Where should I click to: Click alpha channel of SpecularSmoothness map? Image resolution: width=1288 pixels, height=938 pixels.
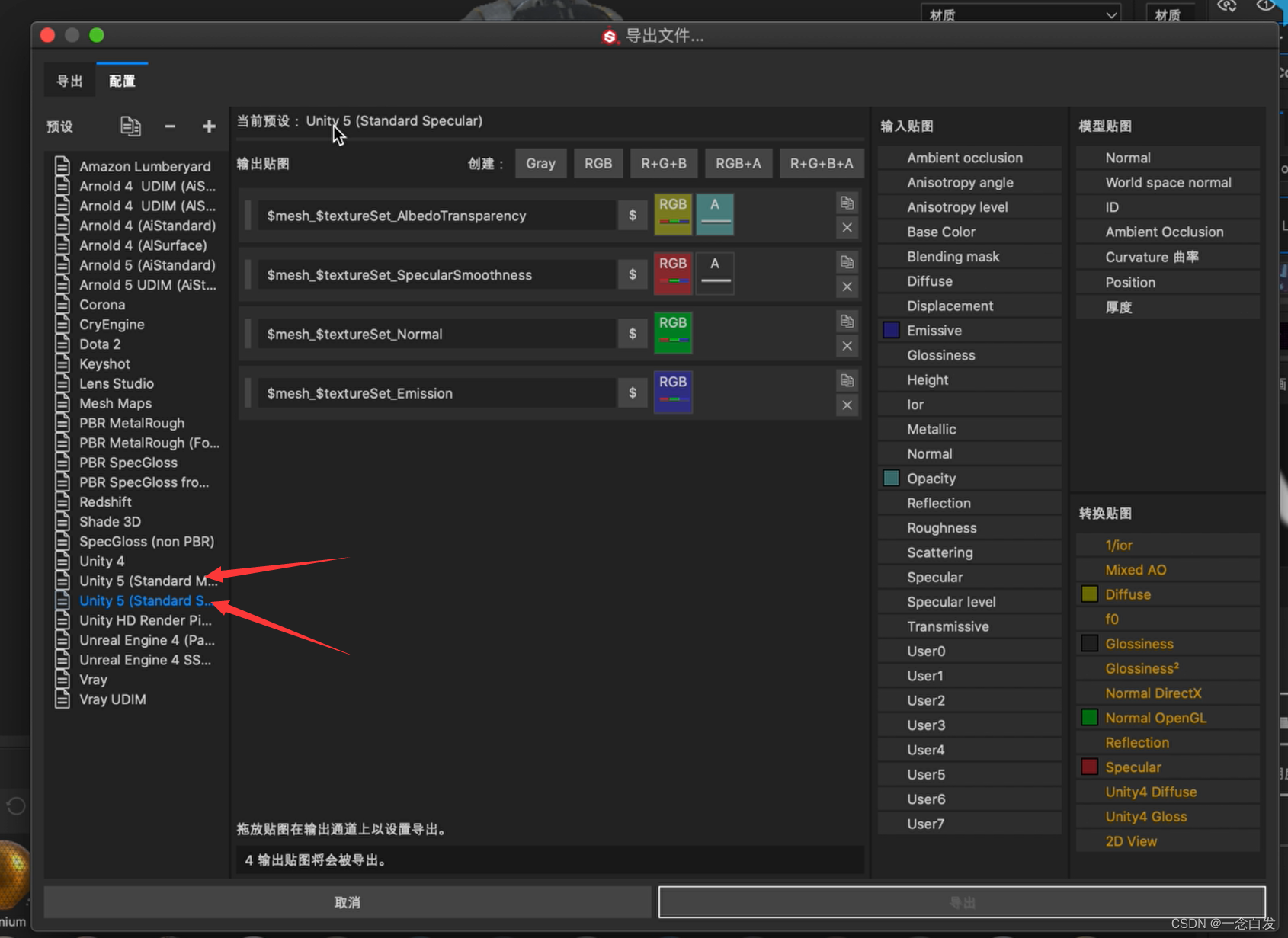(715, 274)
